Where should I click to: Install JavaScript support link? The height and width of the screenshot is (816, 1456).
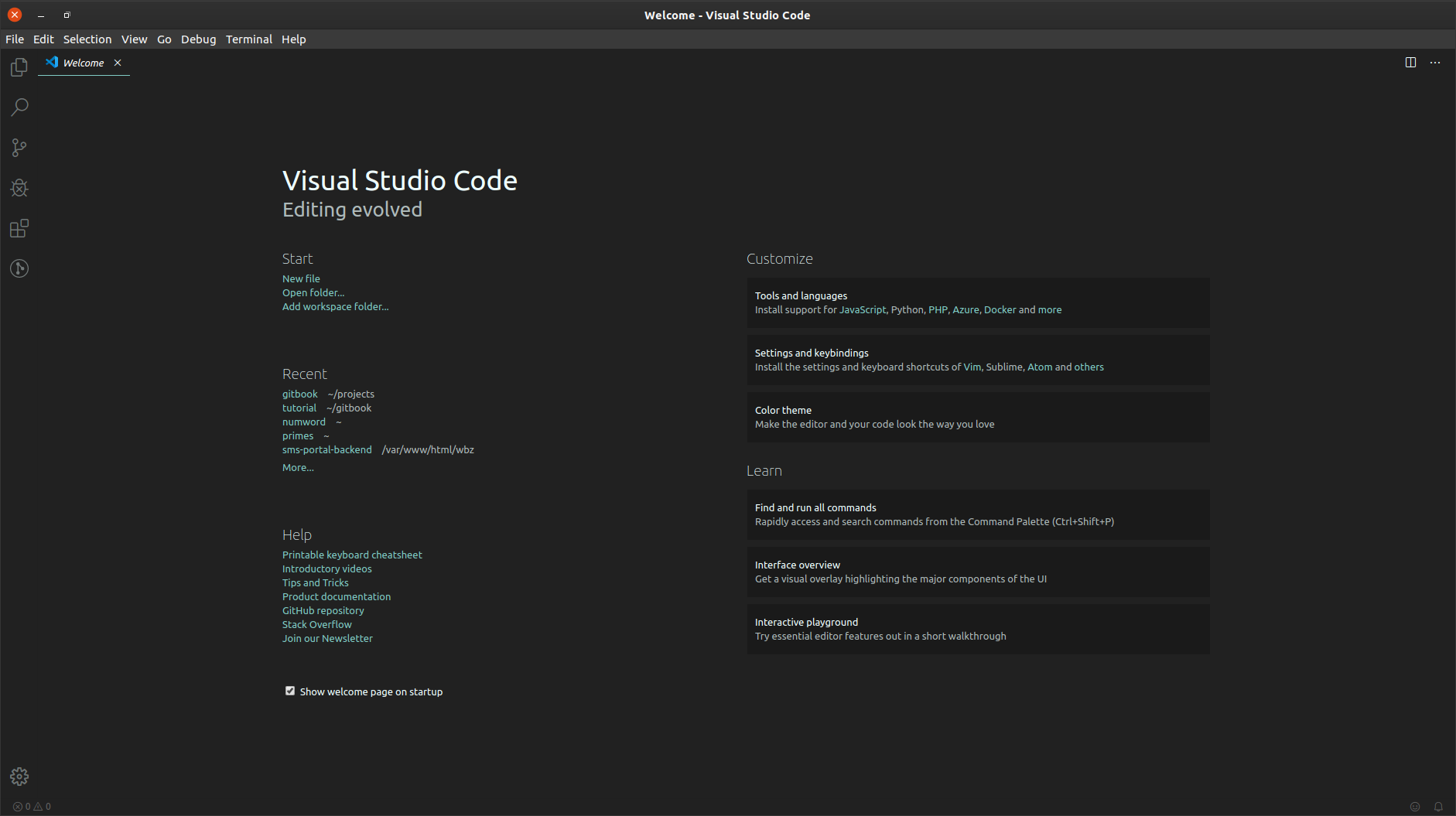(x=863, y=309)
